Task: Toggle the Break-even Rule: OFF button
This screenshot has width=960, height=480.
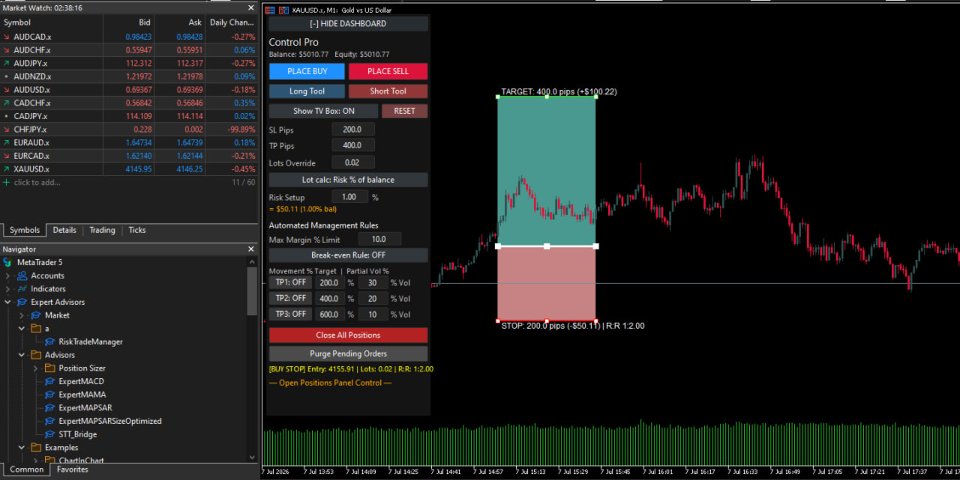Action: click(x=348, y=255)
